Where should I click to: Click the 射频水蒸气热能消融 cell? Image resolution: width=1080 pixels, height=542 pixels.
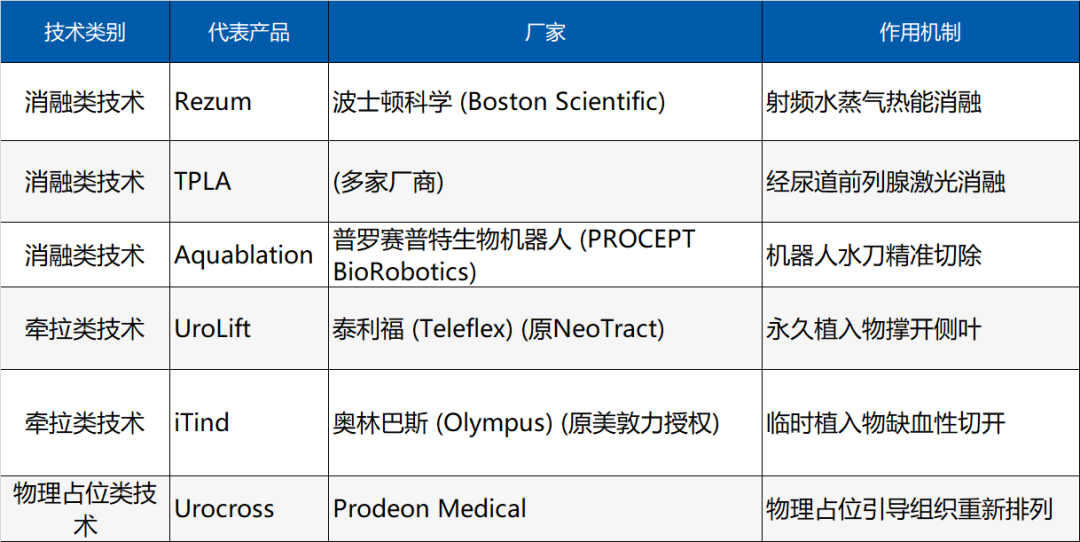(x=921, y=102)
